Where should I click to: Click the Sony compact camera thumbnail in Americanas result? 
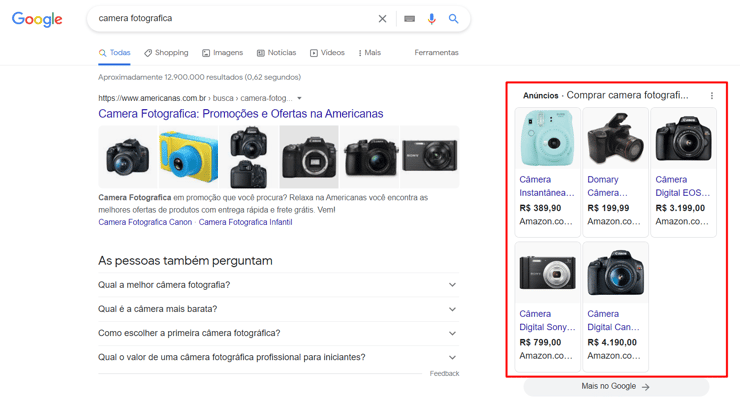(429, 157)
